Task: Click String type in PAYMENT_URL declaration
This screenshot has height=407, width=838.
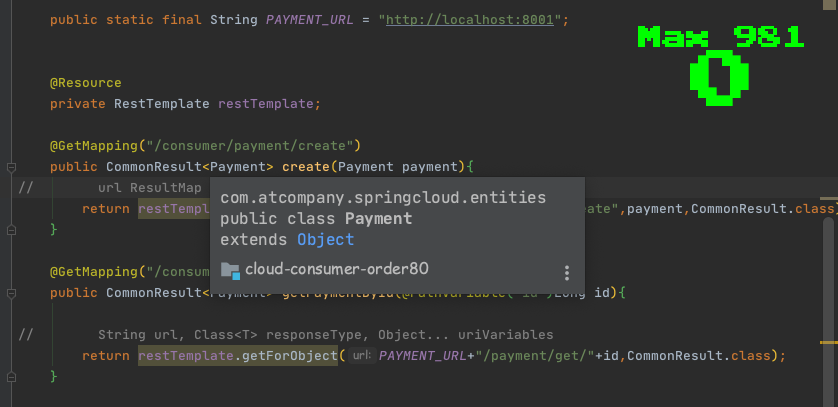Action: tap(234, 20)
